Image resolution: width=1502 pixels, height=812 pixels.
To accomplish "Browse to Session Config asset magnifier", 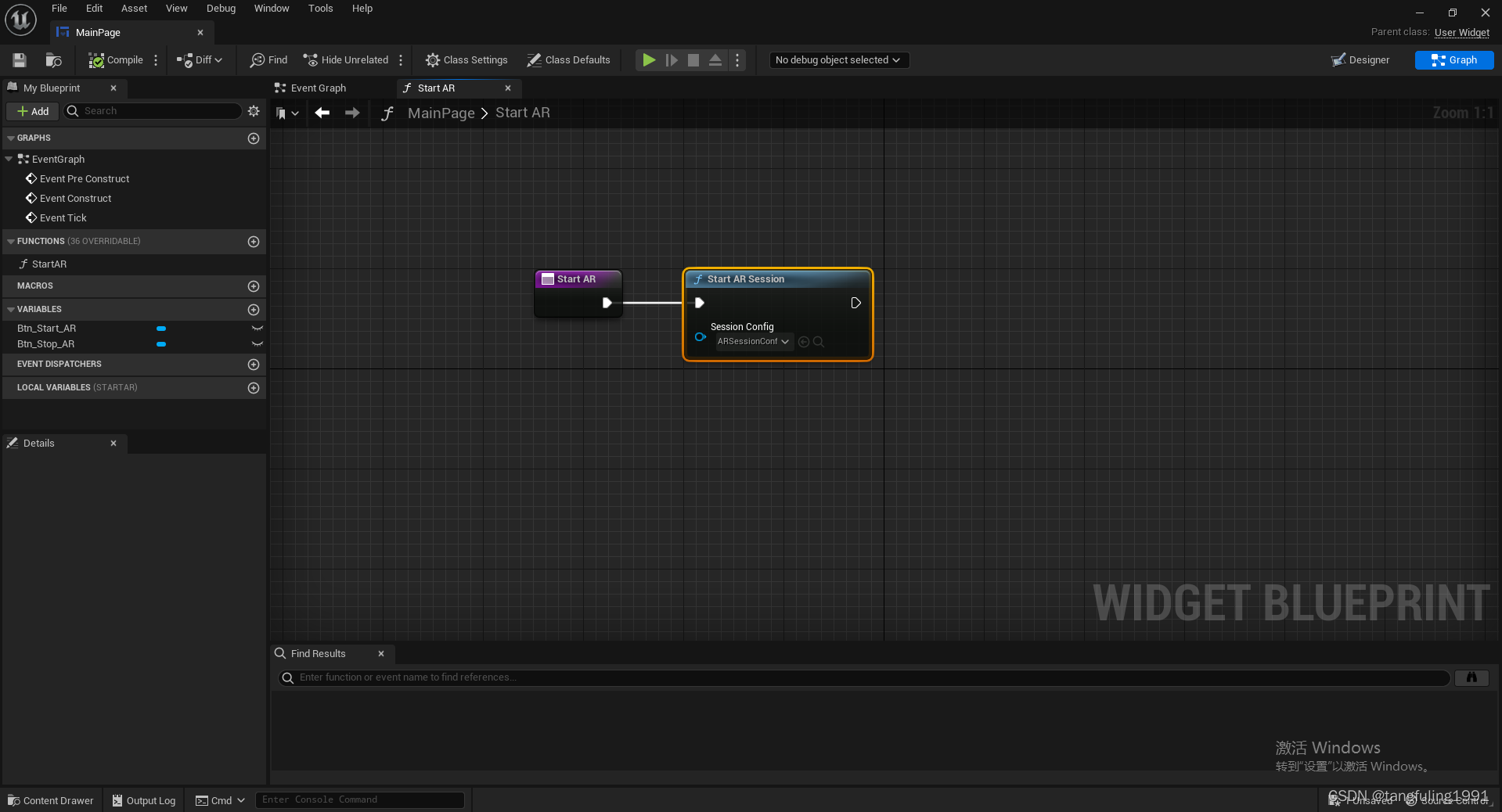I will click(819, 342).
